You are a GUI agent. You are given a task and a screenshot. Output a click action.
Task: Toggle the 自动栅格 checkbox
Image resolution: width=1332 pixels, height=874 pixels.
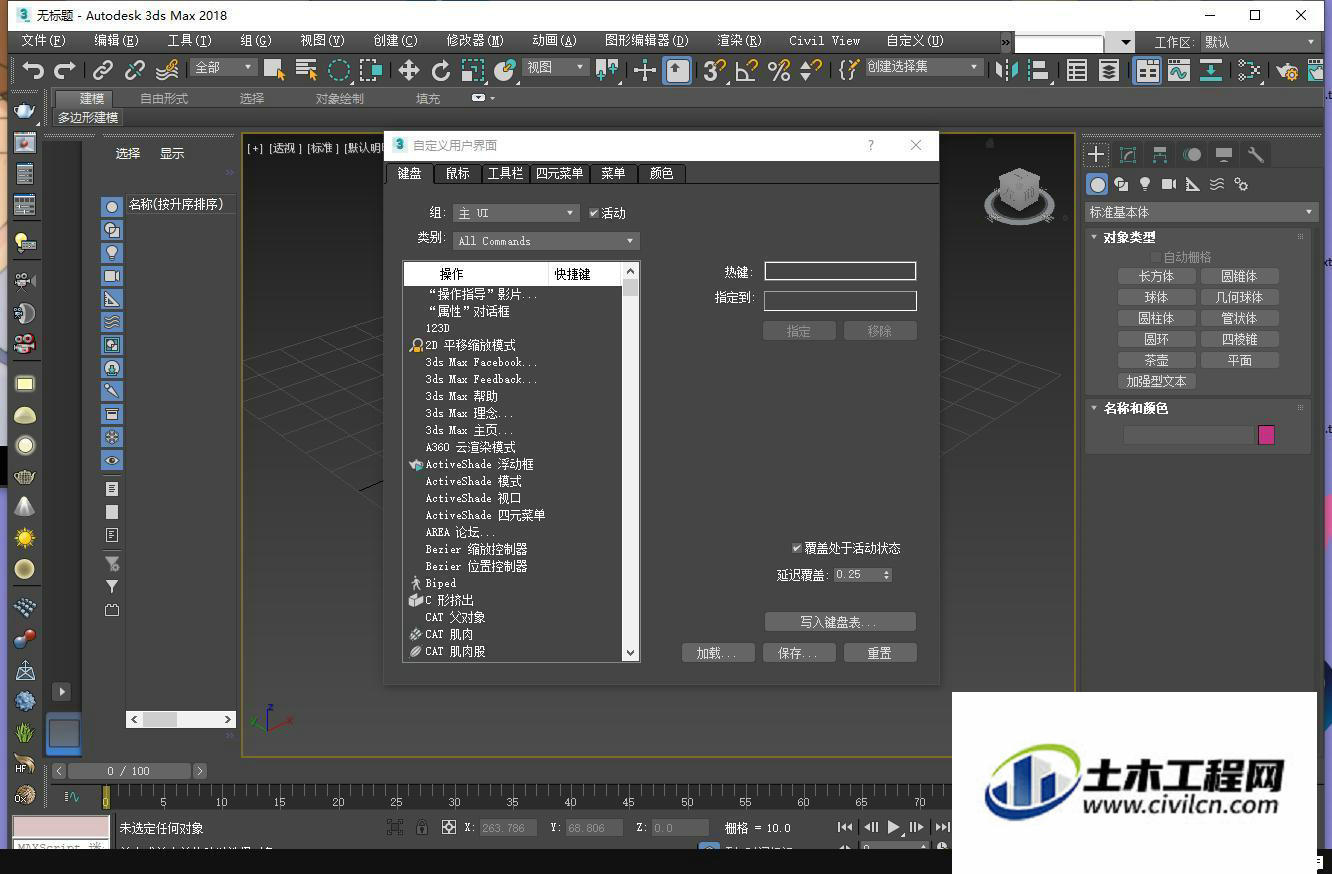click(1156, 257)
